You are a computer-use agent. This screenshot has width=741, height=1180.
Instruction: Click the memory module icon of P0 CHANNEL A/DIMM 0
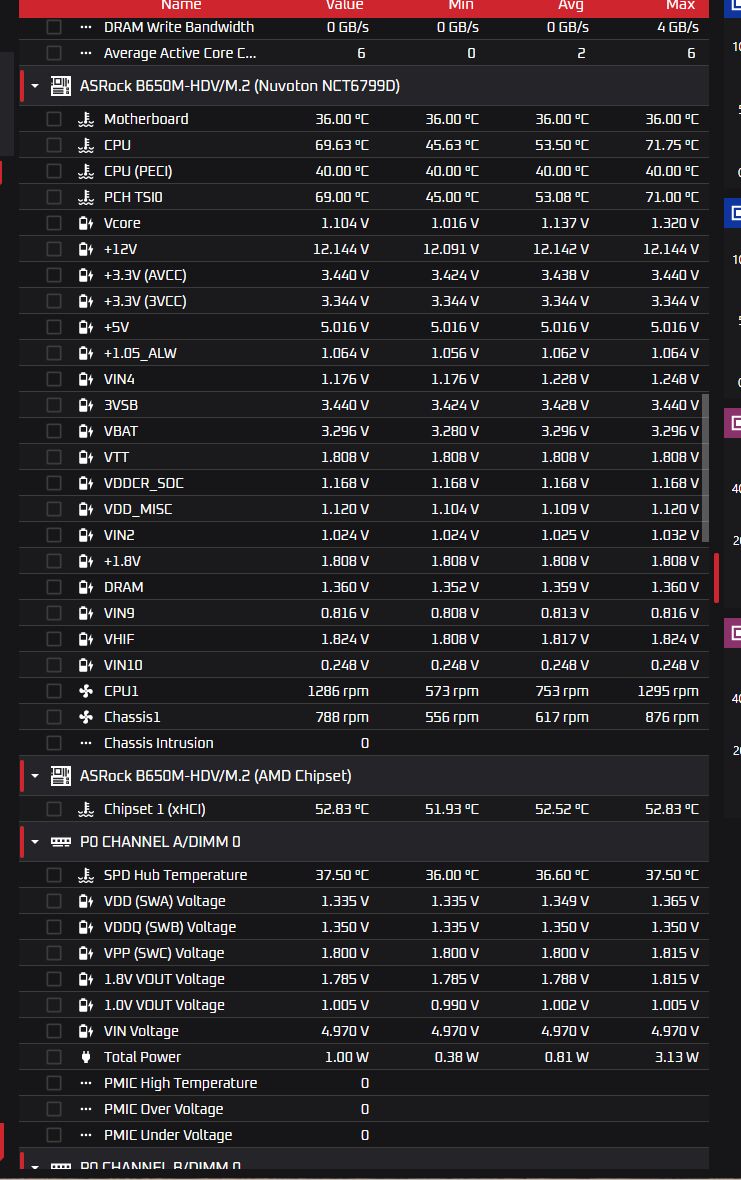tap(61, 841)
